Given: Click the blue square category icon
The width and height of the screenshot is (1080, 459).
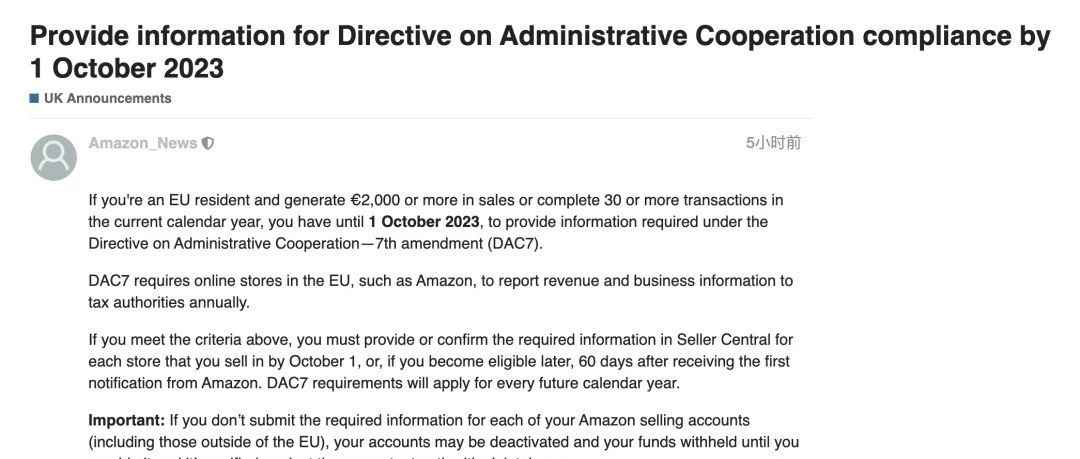Looking at the screenshot, I should (34, 99).
